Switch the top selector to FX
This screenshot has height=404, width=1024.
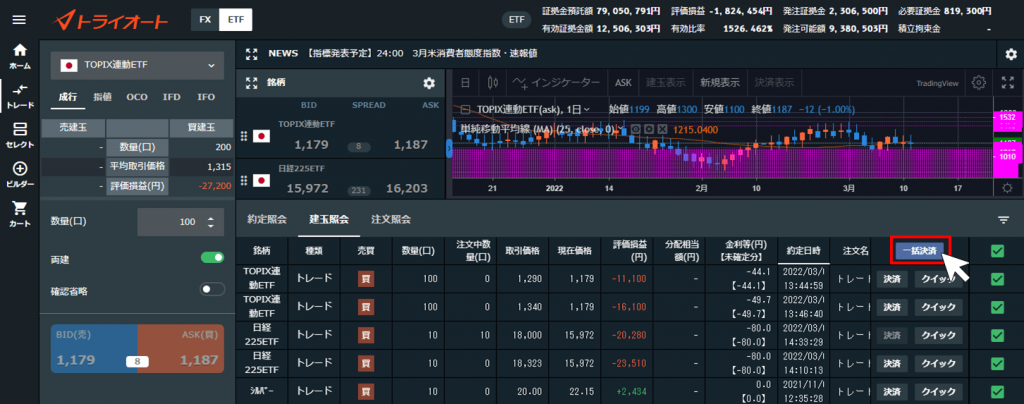pyautogui.click(x=205, y=20)
